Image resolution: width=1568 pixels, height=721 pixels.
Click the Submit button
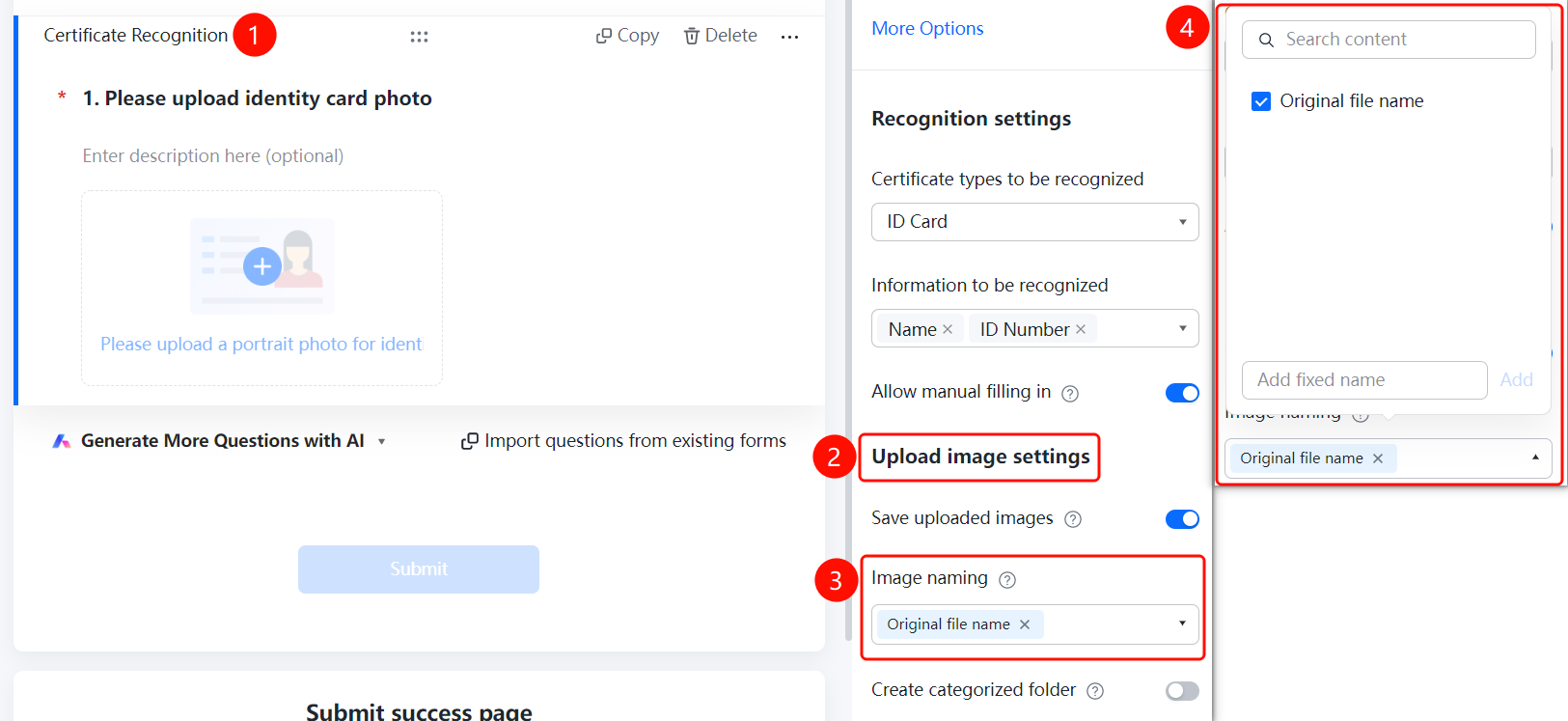click(419, 569)
